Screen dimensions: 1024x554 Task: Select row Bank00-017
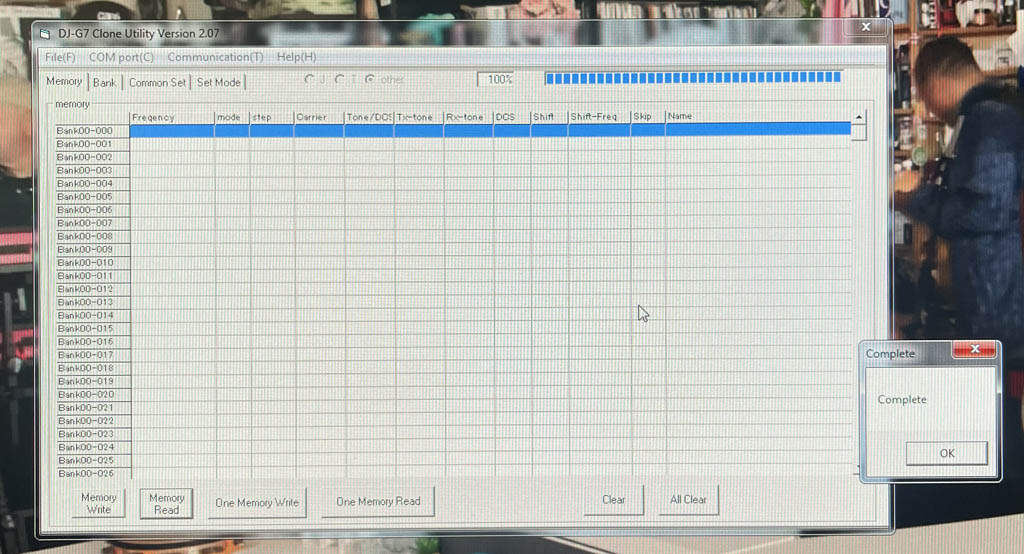tap(94, 355)
